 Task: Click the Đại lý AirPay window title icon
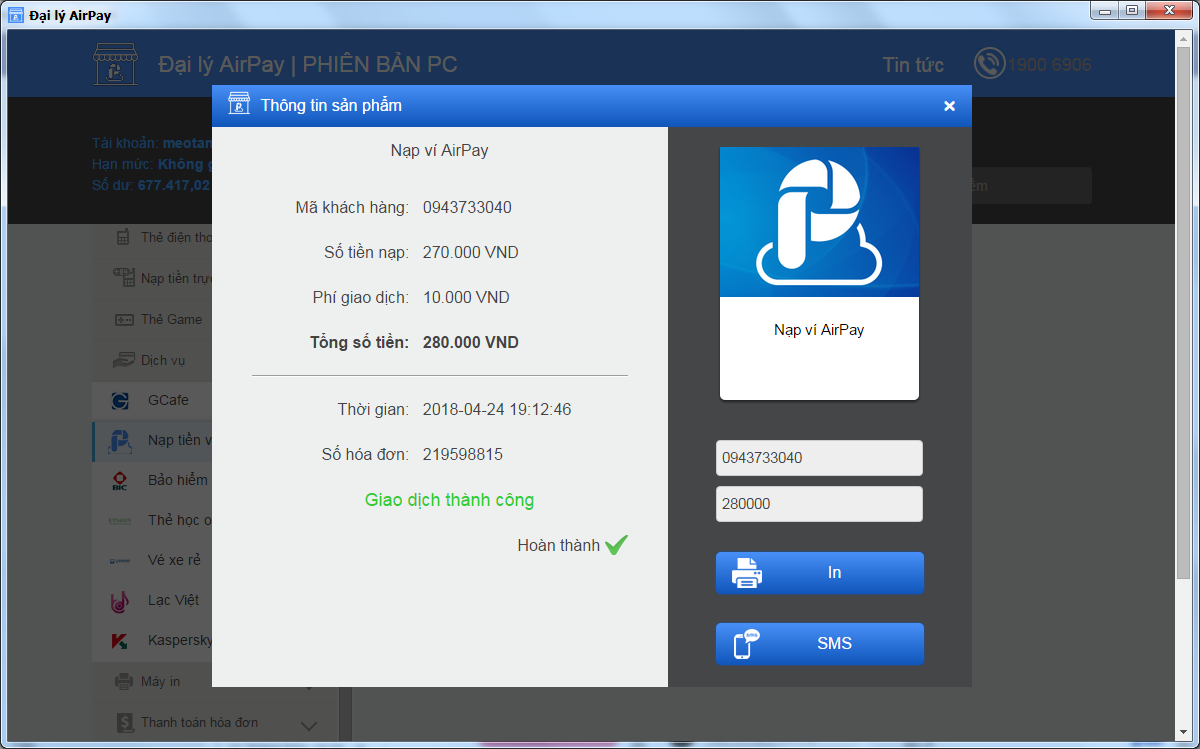[16, 15]
